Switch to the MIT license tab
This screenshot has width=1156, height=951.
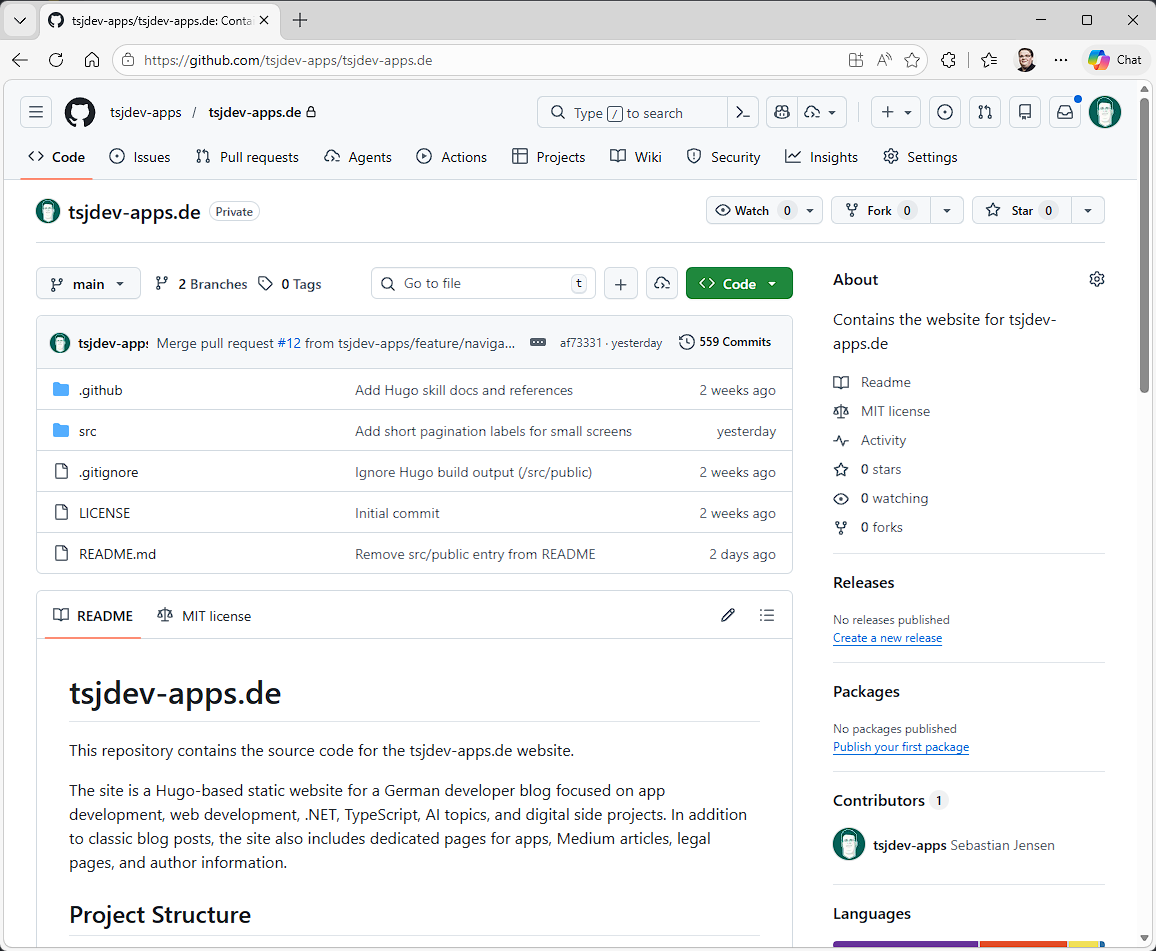[x=204, y=616]
